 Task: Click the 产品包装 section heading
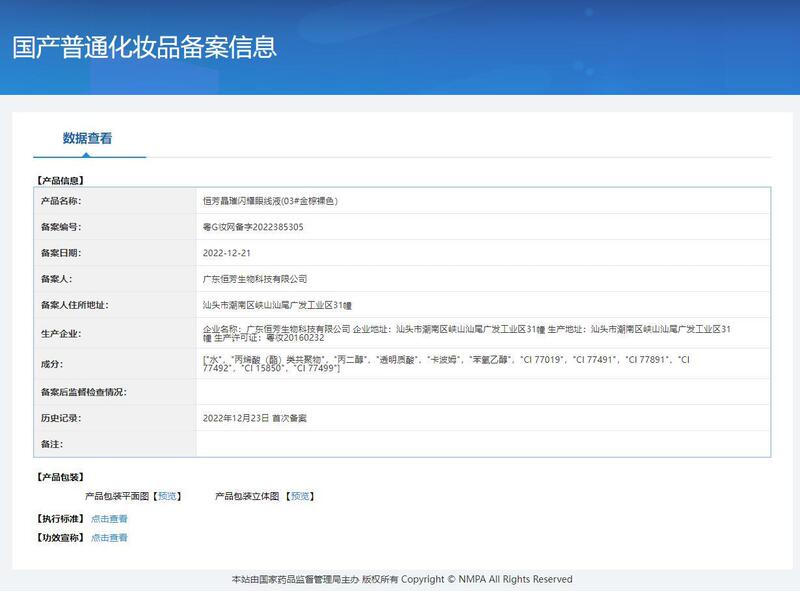(x=60, y=477)
